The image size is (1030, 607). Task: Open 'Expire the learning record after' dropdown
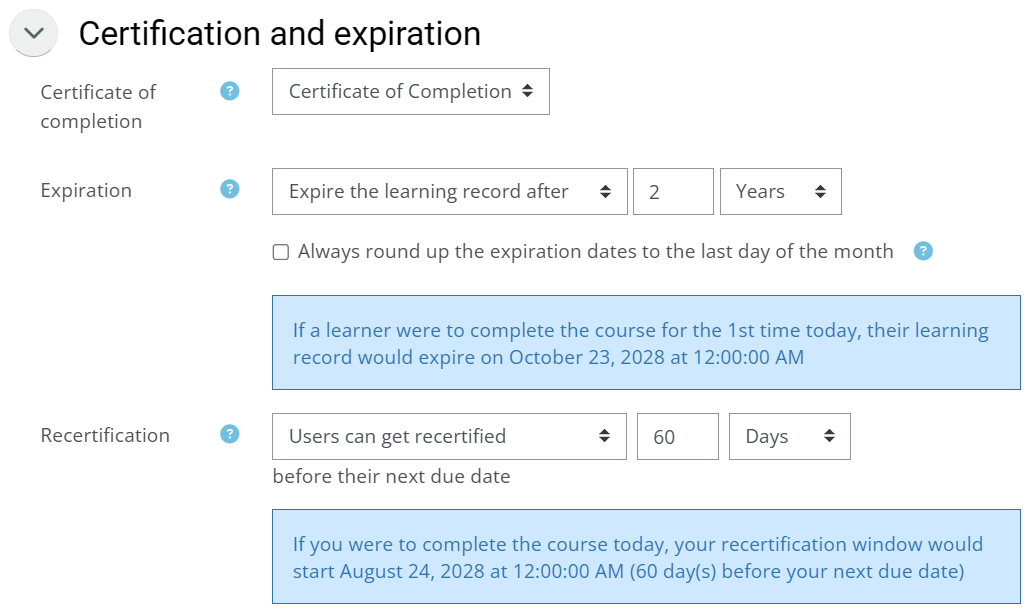click(x=449, y=192)
